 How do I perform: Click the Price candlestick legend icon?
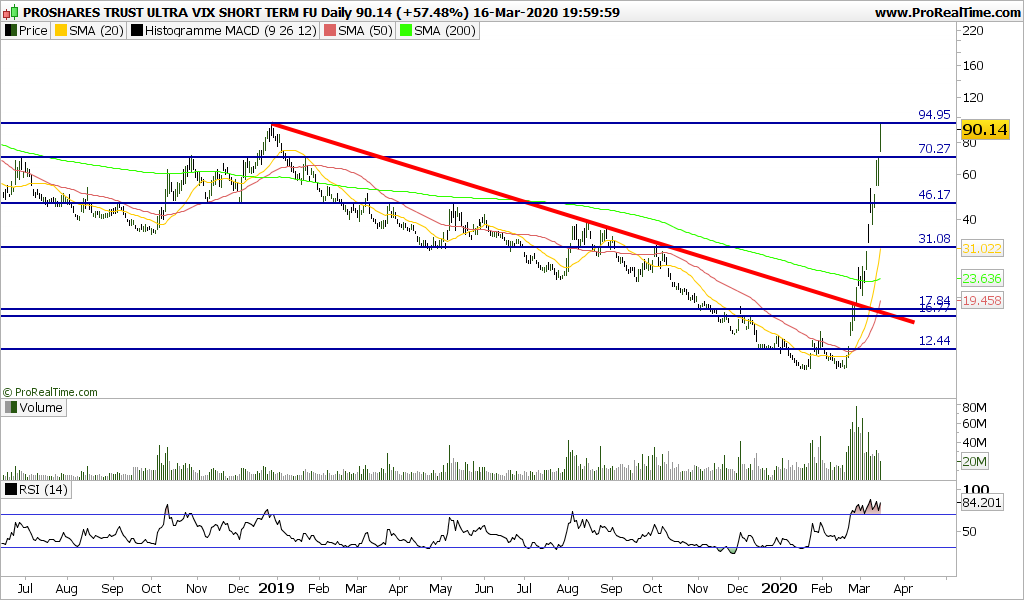coord(11,31)
